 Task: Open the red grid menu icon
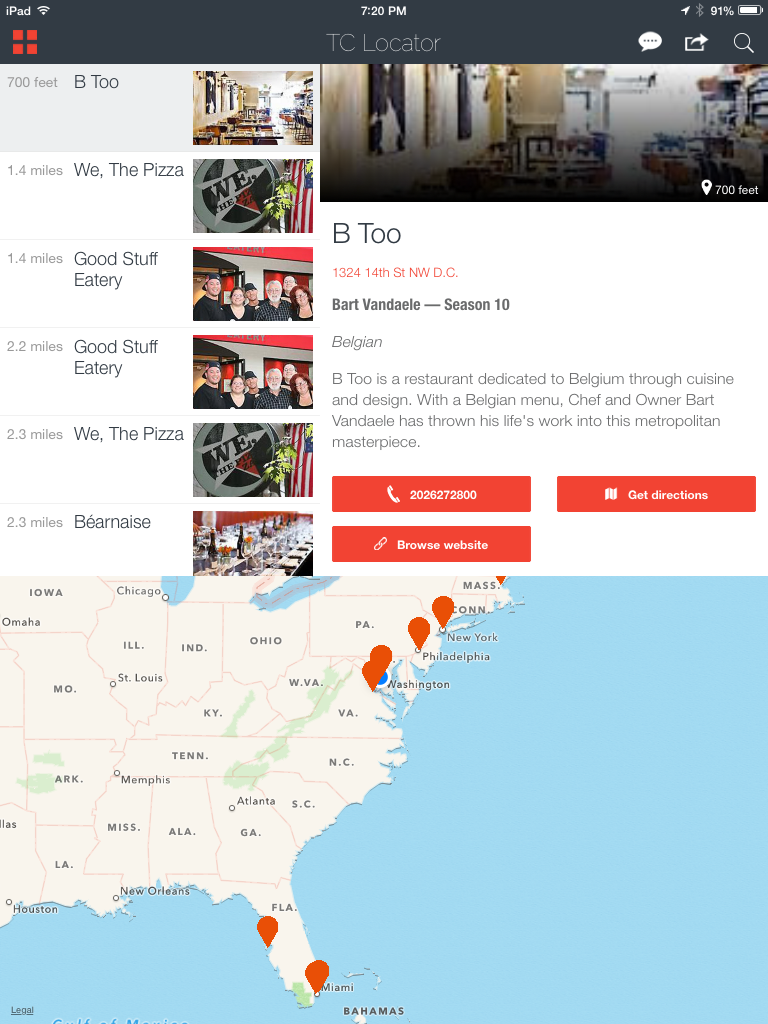click(25, 42)
